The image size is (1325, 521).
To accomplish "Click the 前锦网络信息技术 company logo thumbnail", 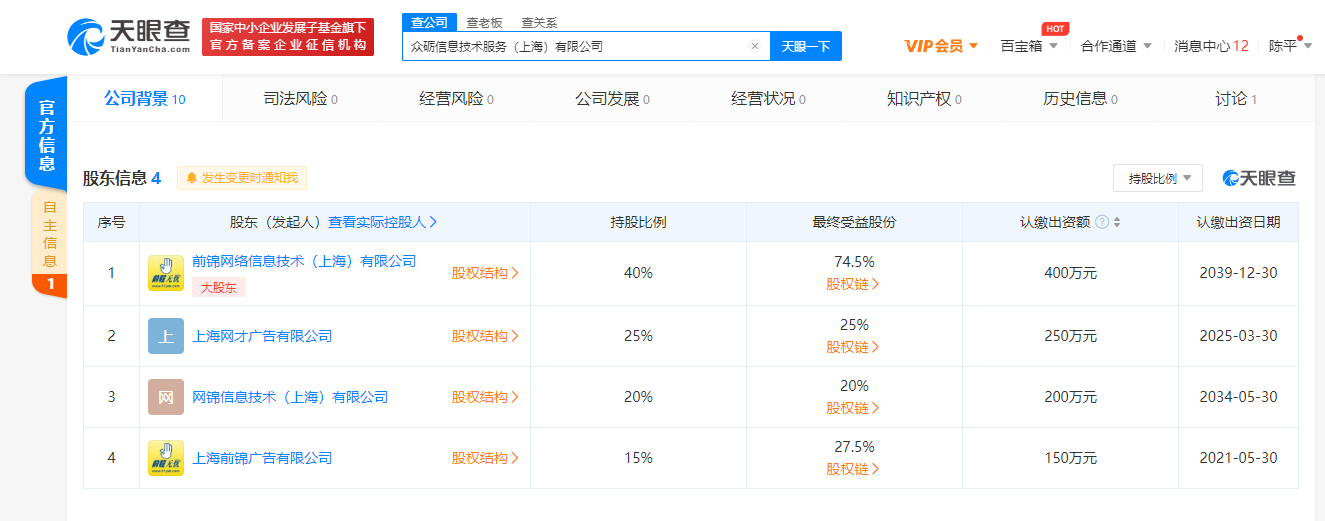I will click(x=166, y=273).
